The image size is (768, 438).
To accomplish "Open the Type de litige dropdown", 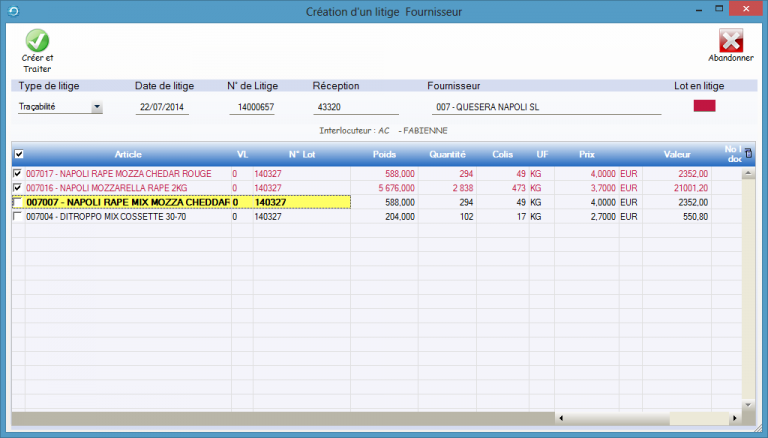I will click(97, 107).
